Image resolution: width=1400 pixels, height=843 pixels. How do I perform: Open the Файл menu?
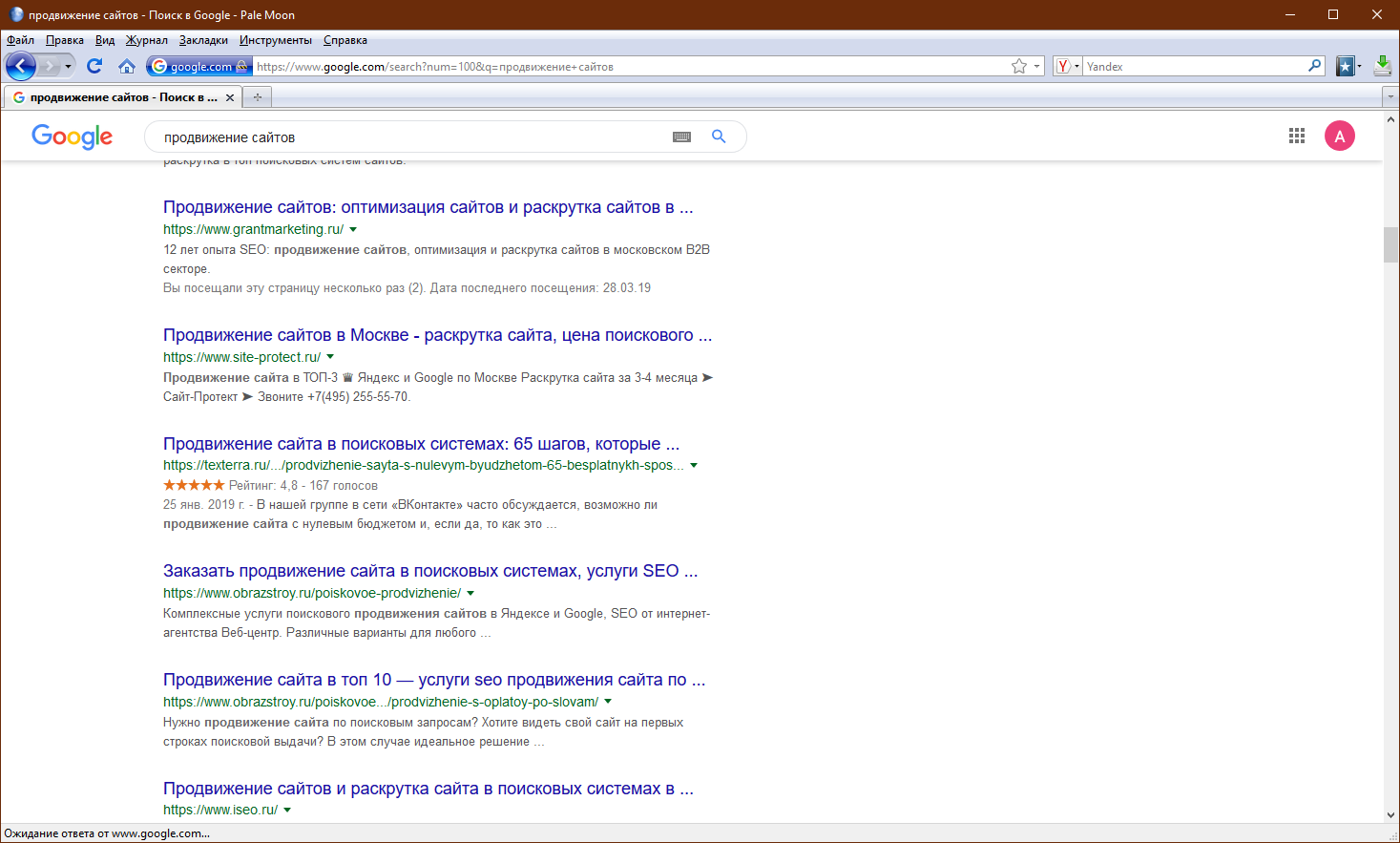(20, 40)
